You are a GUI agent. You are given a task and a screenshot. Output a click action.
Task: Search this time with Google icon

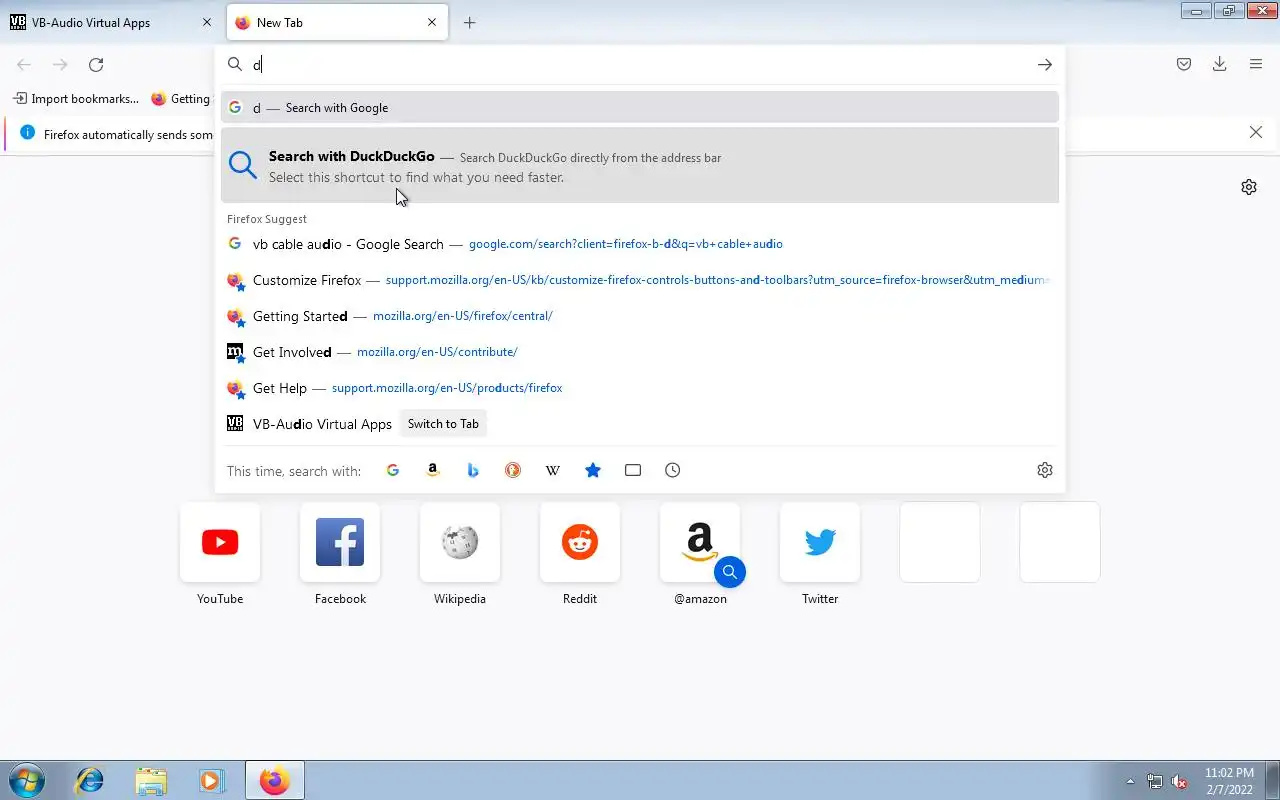point(393,470)
